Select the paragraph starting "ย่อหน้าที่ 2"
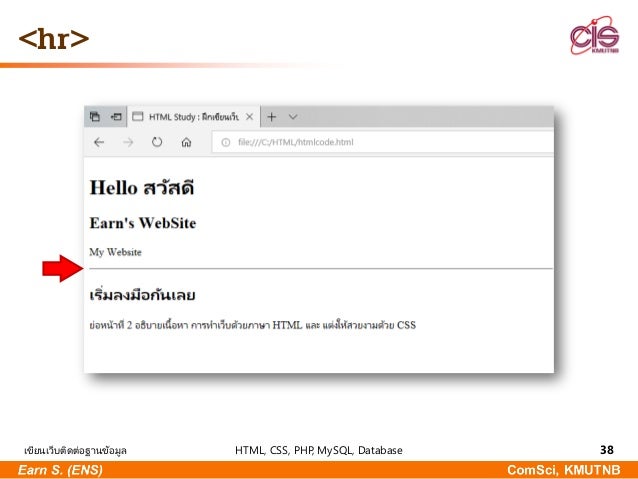The height and width of the screenshot is (479, 638). coord(253,325)
